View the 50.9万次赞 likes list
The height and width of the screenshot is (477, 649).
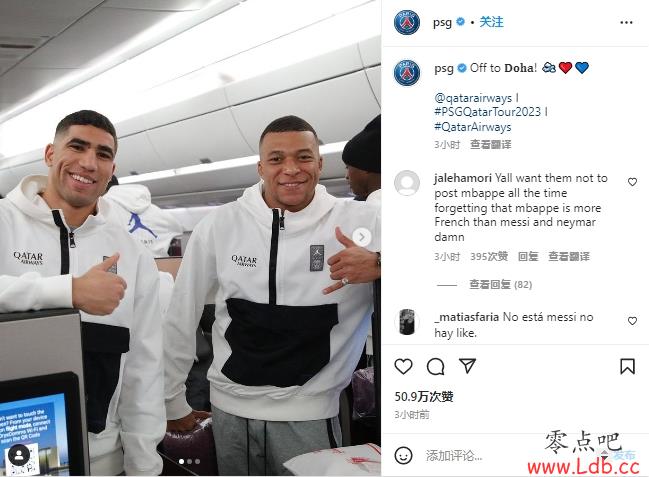424,397
